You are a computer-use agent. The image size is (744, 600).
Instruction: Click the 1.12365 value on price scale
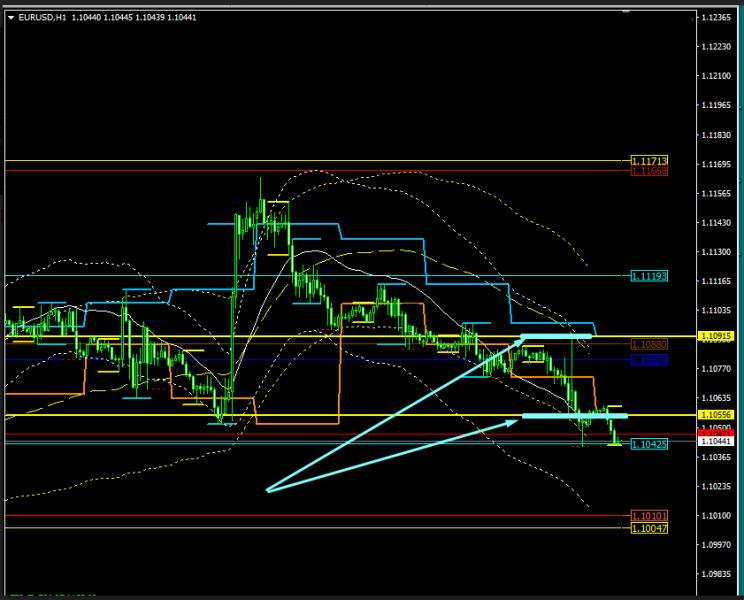pyautogui.click(x=715, y=17)
